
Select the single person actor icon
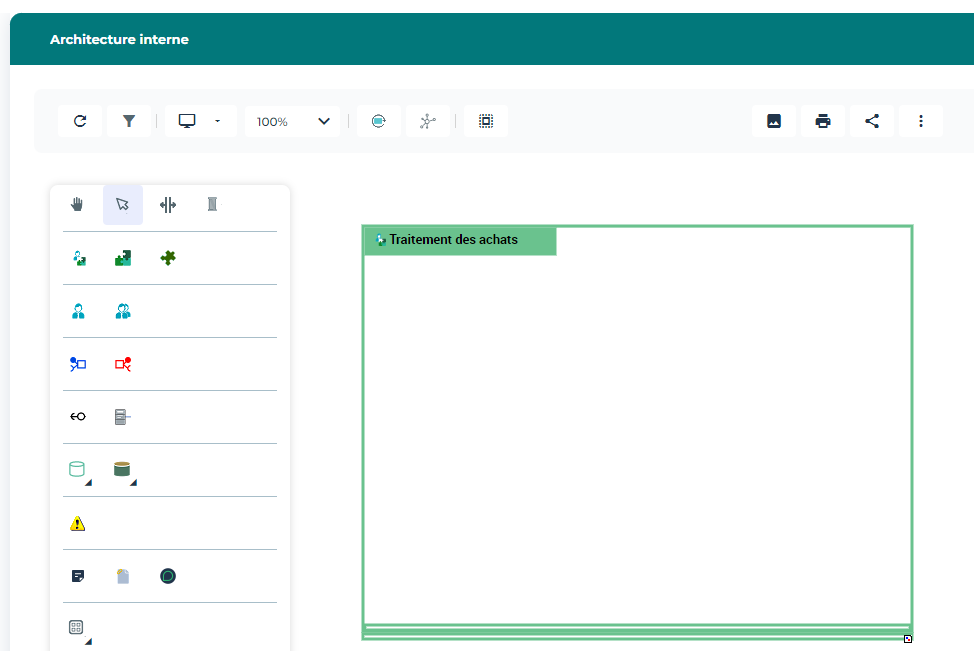pyautogui.click(x=78, y=311)
